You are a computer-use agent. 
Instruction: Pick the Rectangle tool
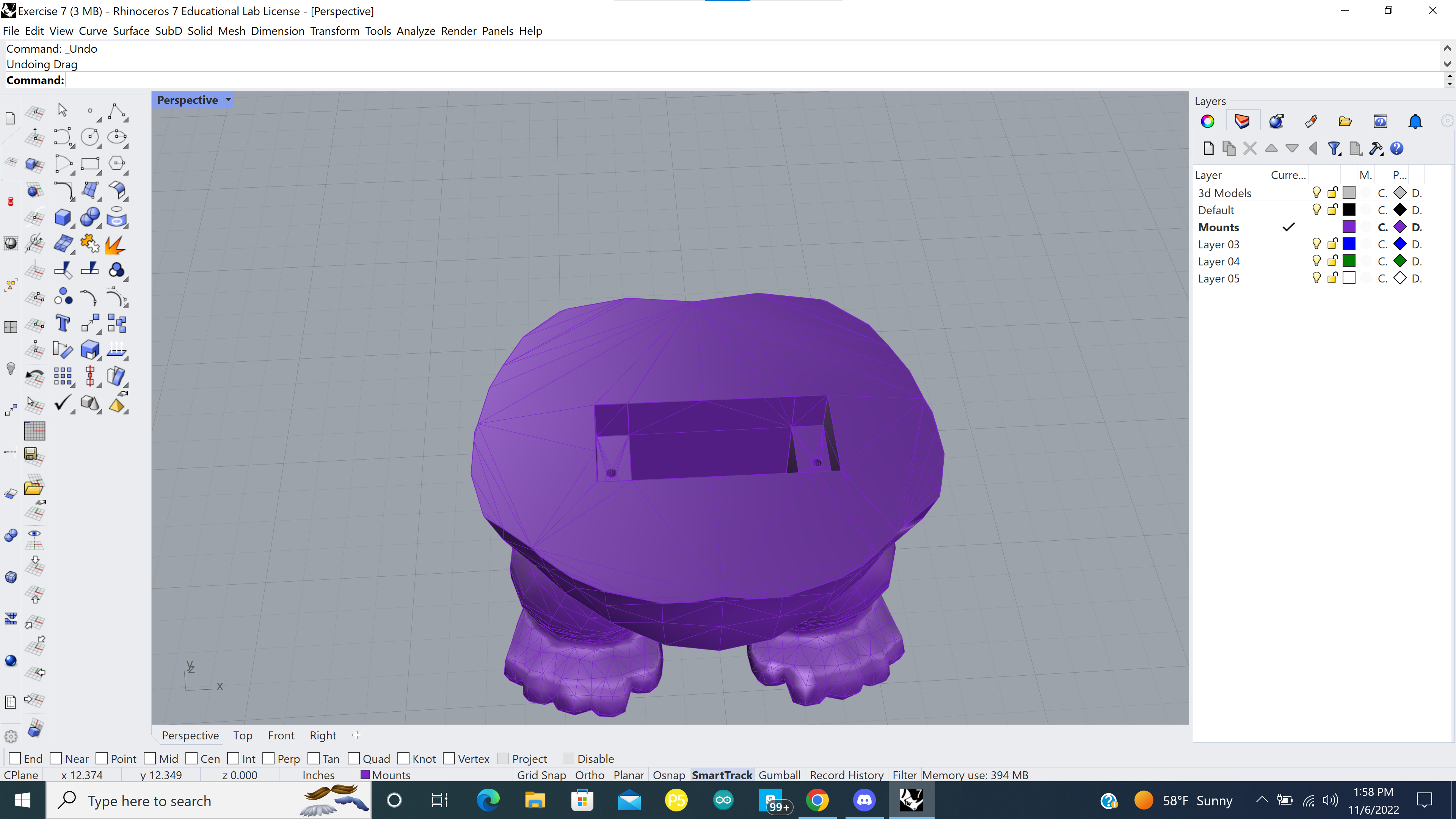(90, 164)
